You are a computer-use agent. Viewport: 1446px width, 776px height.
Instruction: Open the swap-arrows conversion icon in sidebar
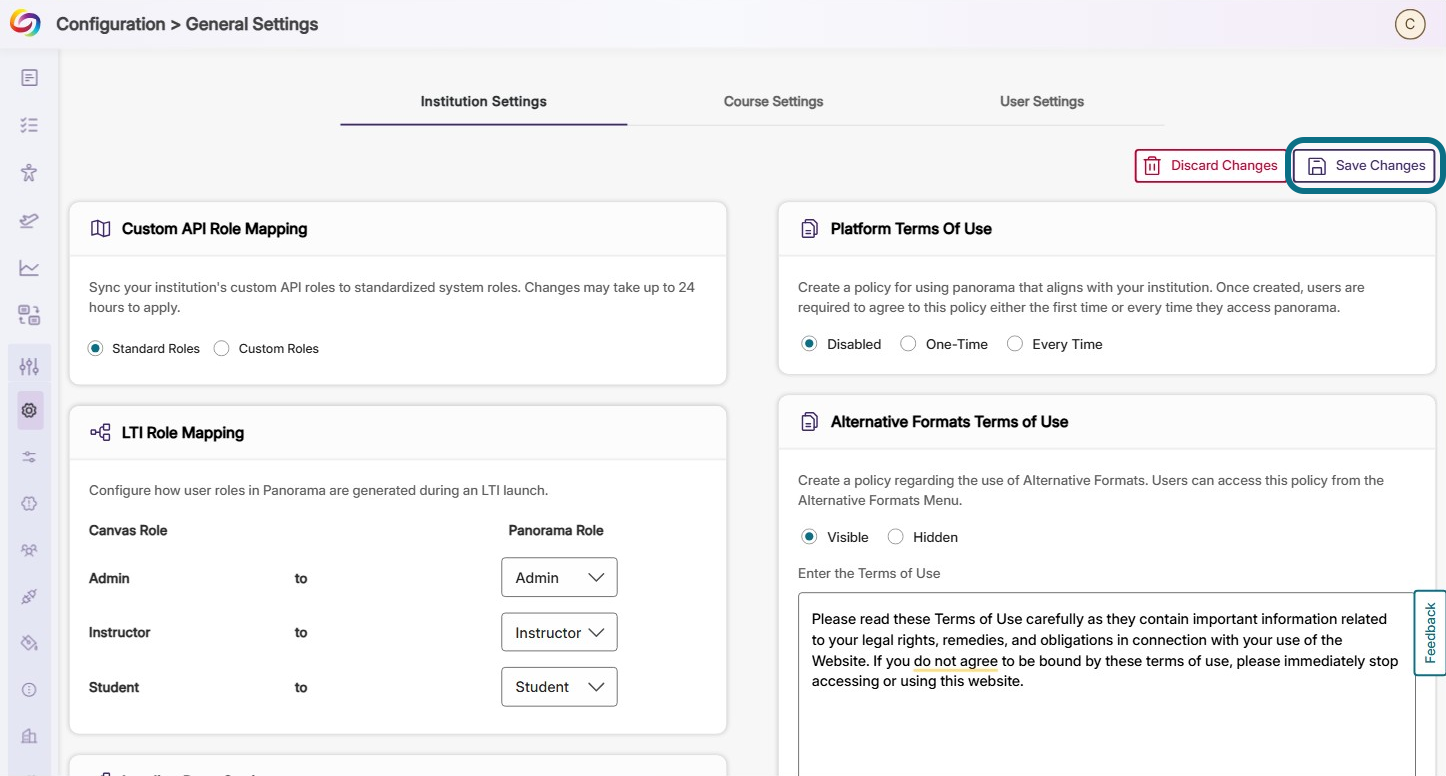click(29, 315)
